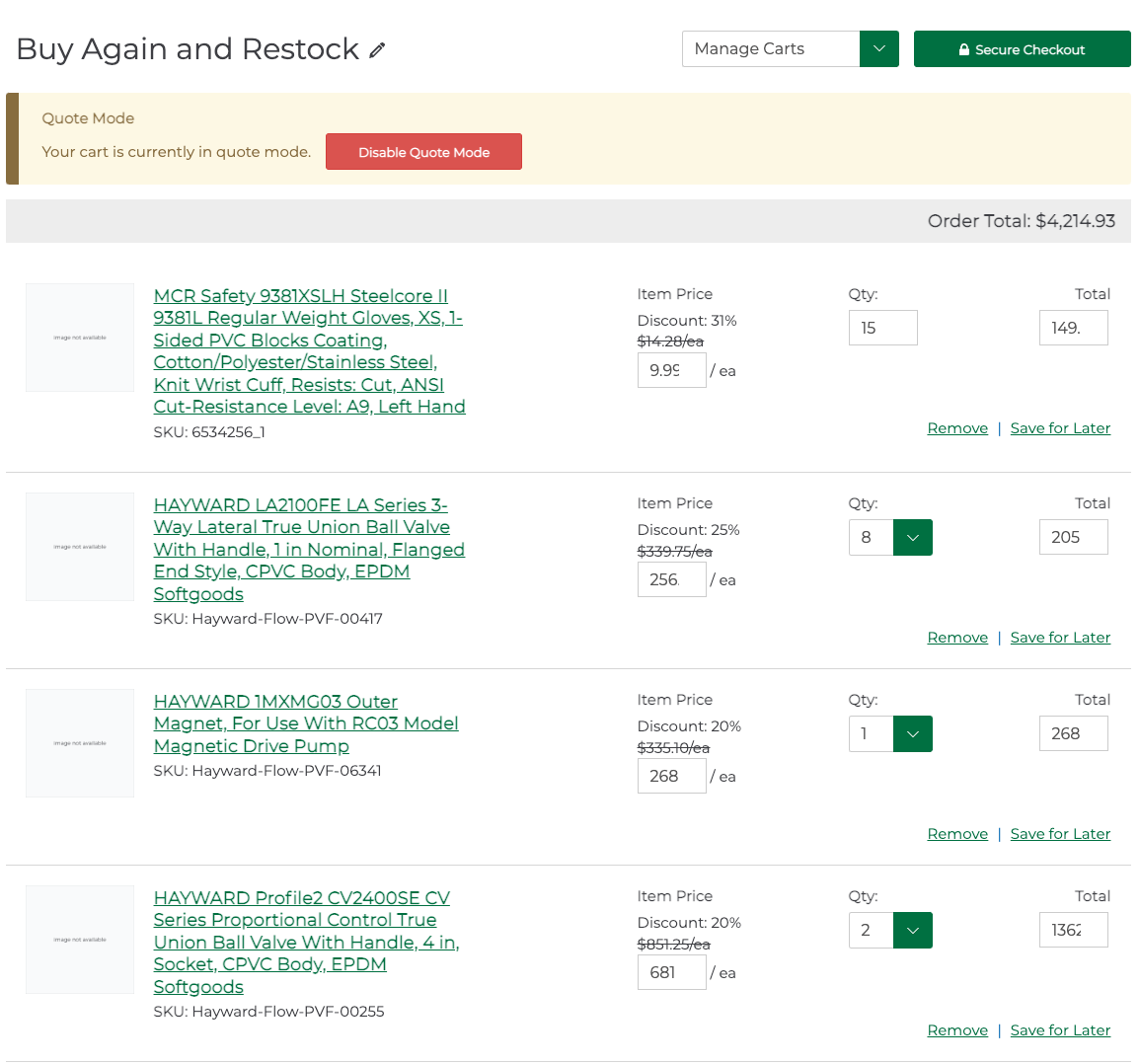1140x1064 pixels.
Task: Focus quantity value 1 for HAYWARD 1MXMG03
Action: pos(871,733)
